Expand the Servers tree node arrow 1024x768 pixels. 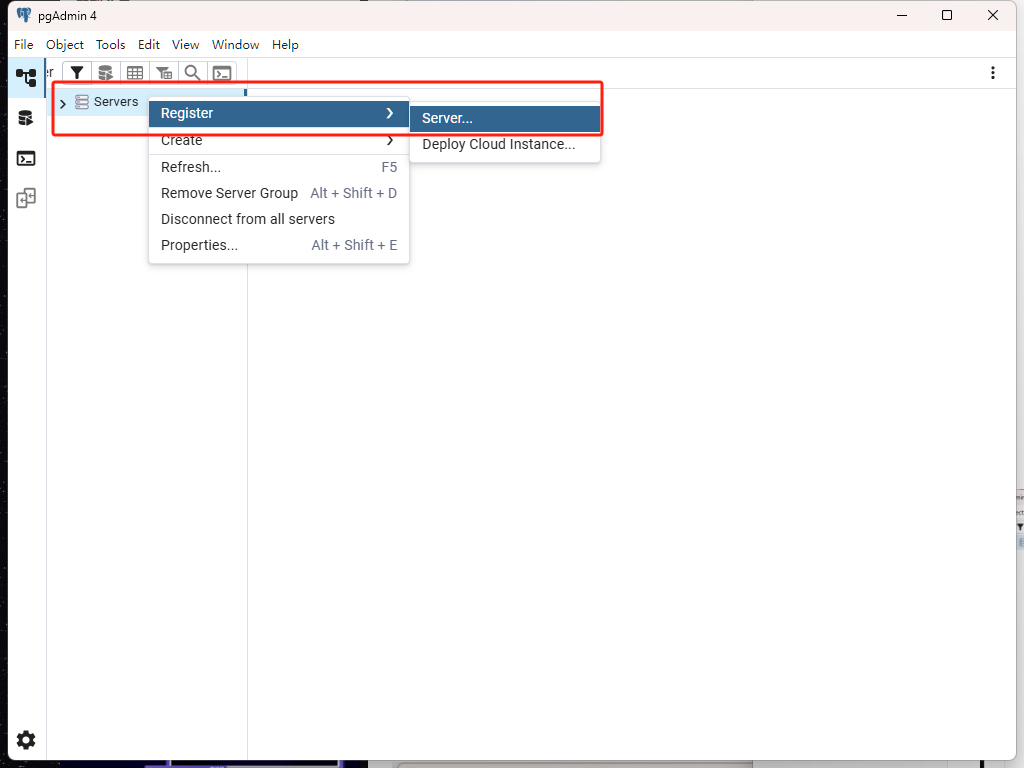[63, 103]
